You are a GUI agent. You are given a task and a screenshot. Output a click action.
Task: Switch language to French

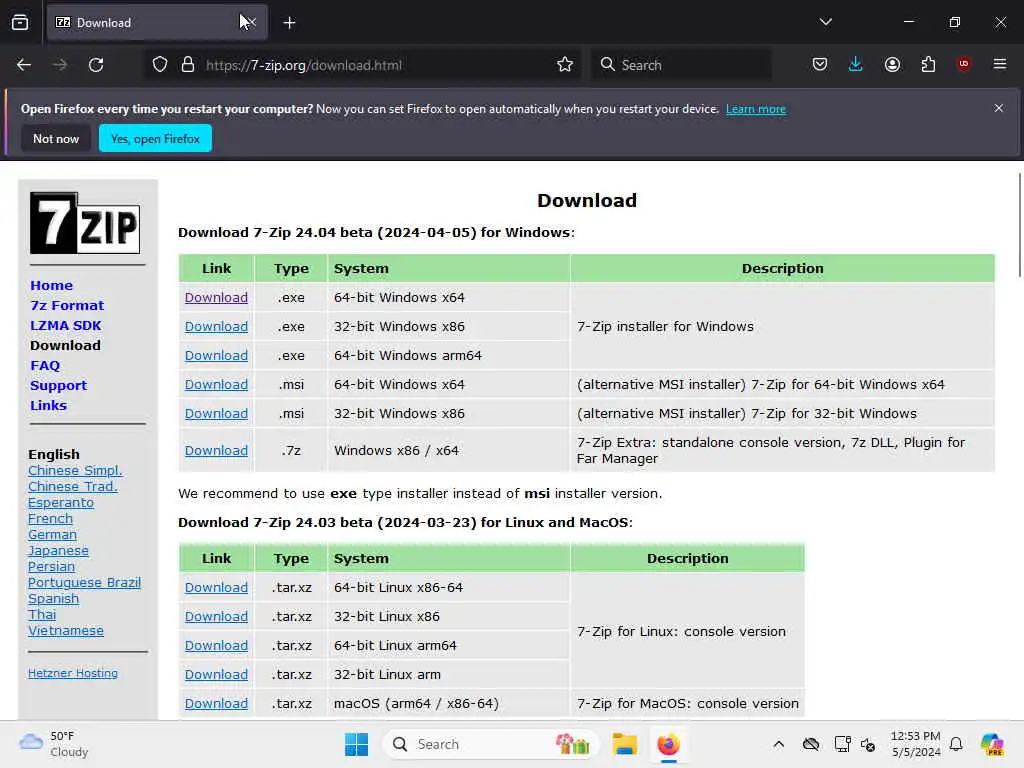(x=50, y=519)
